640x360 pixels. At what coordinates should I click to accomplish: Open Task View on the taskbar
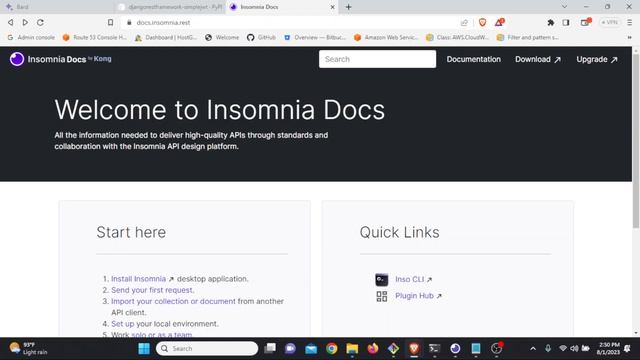(x=270, y=348)
